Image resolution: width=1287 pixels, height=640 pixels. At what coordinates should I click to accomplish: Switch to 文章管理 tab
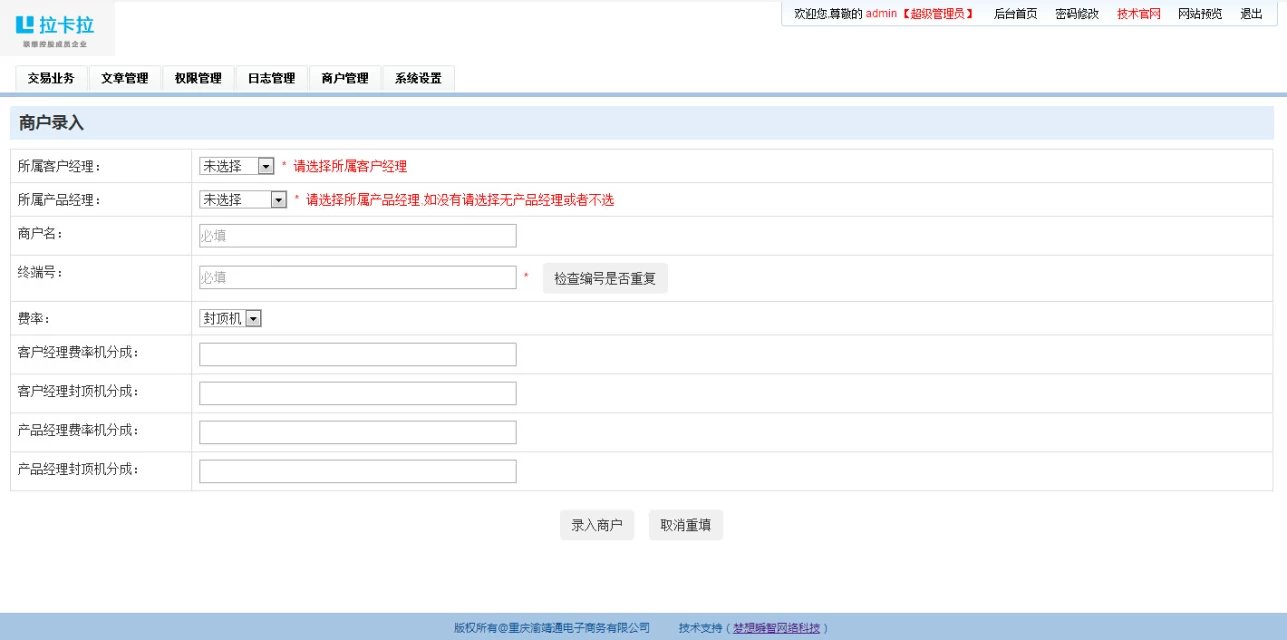click(125, 78)
